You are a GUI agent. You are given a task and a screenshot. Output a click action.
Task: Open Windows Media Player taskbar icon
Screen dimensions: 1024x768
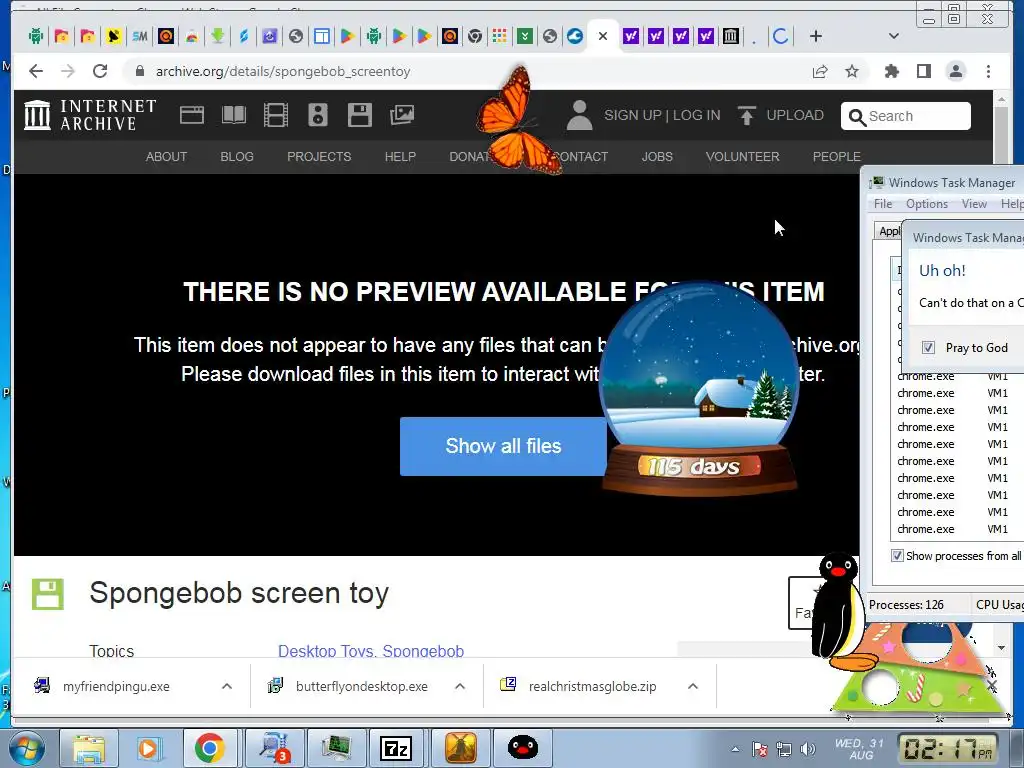click(x=148, y=748)
